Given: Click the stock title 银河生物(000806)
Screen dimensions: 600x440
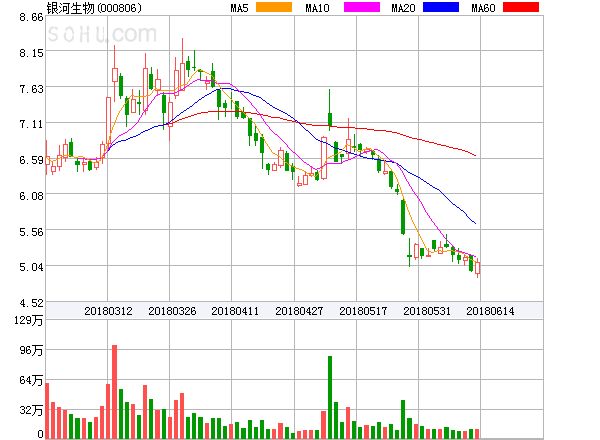Looking at the screenshot, I should click(94, 8).
